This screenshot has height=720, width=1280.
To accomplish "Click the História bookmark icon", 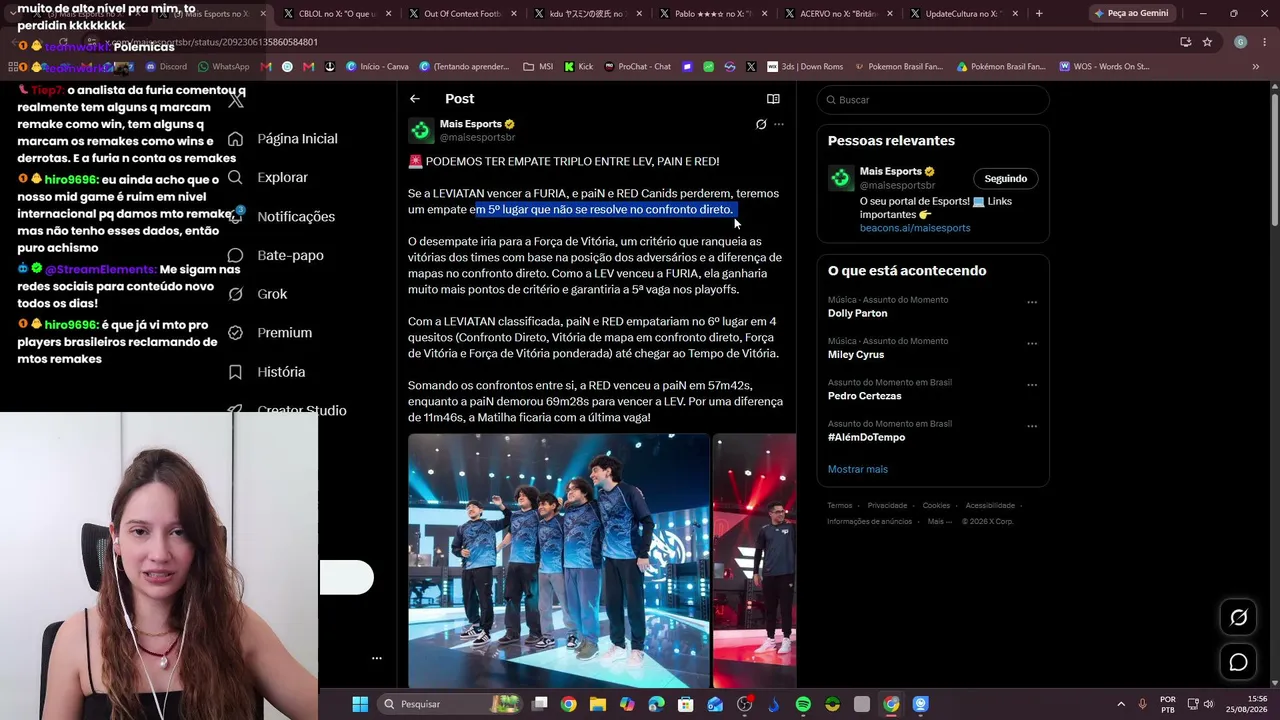I will (x=235, y=372).
